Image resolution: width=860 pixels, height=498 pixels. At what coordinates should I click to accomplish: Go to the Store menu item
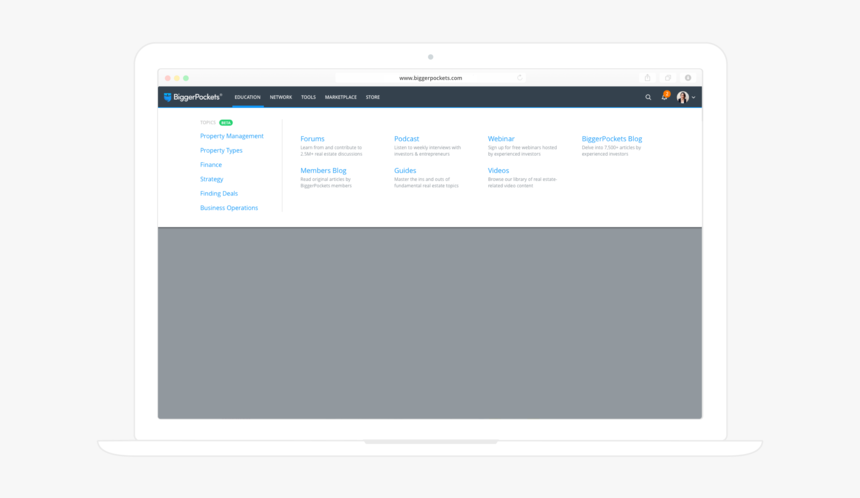coord(372,97)
